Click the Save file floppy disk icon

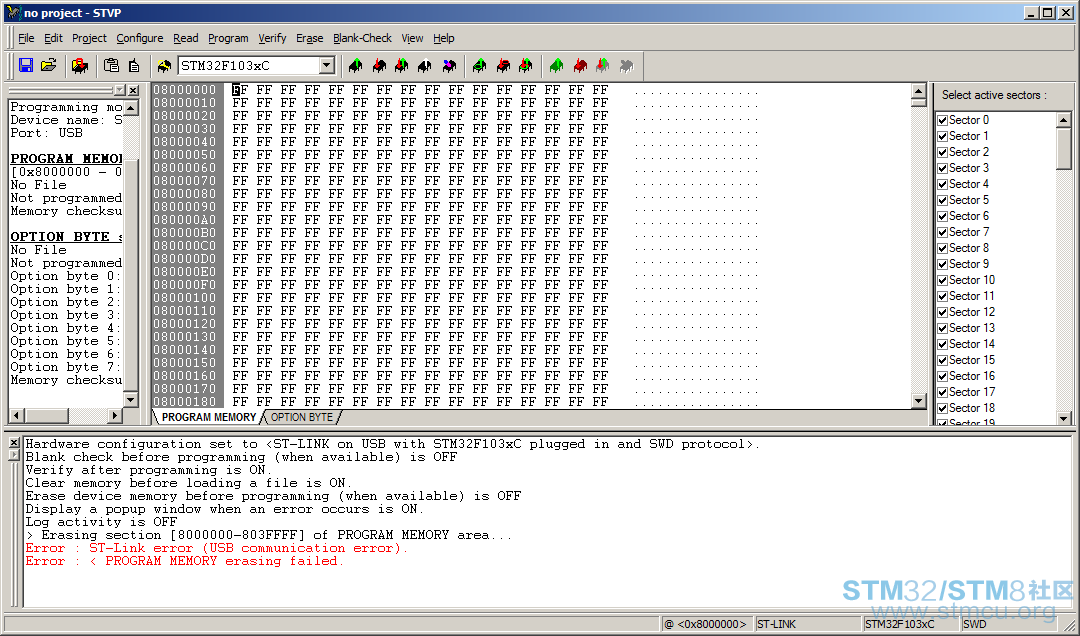pyautogui.click(x=26, y=65)
